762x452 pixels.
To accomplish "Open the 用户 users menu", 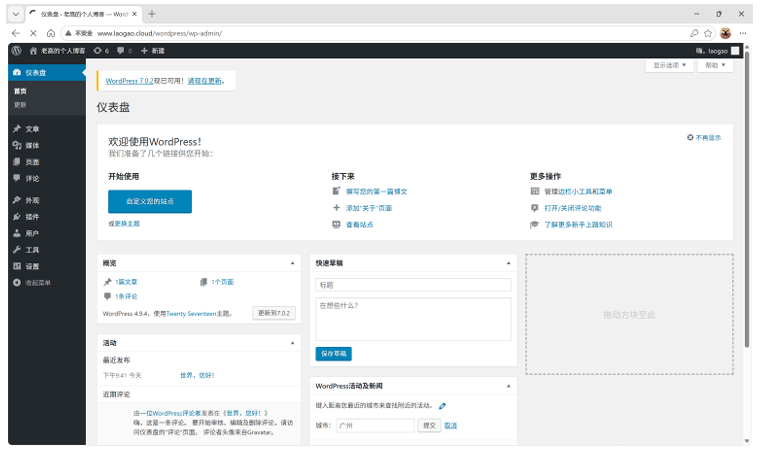I will [47, 233].
